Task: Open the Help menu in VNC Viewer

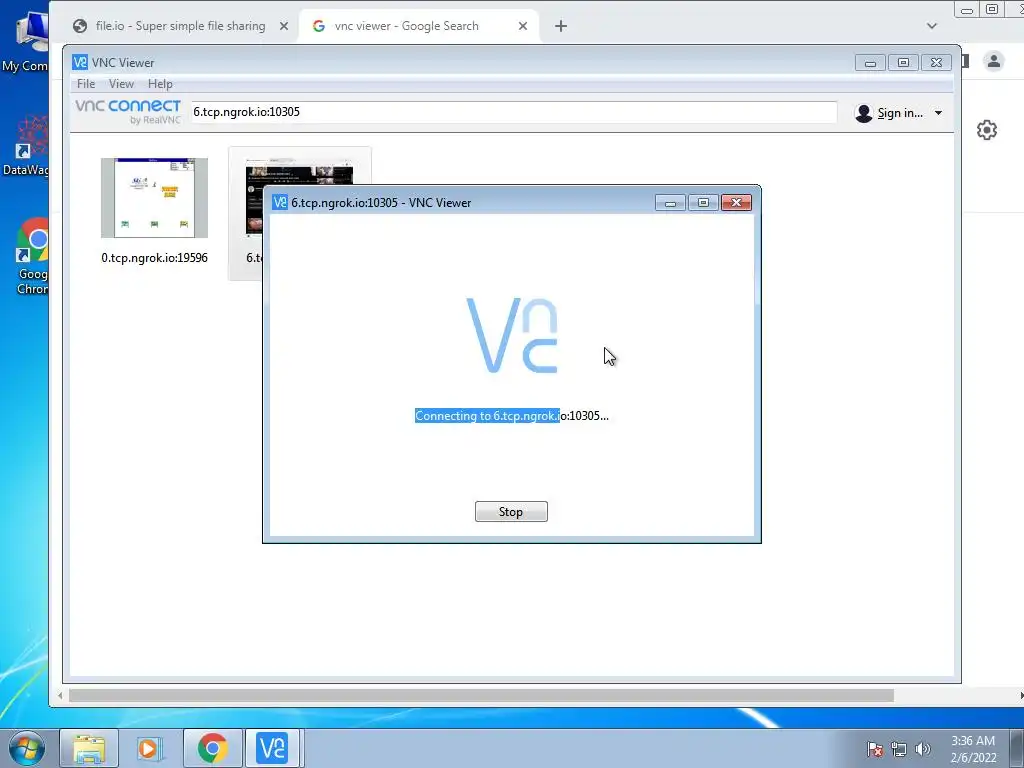Action: (160, 84)
